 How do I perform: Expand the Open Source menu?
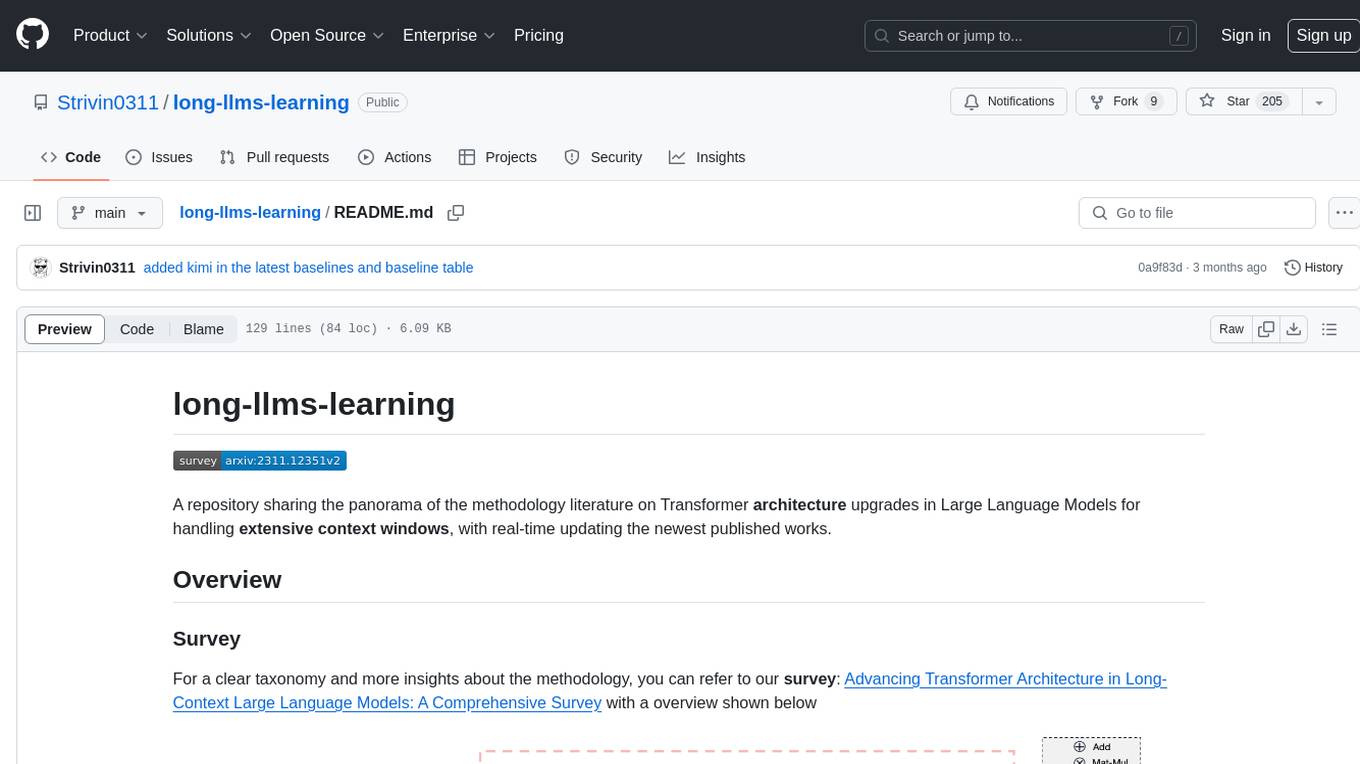(327, 35)
